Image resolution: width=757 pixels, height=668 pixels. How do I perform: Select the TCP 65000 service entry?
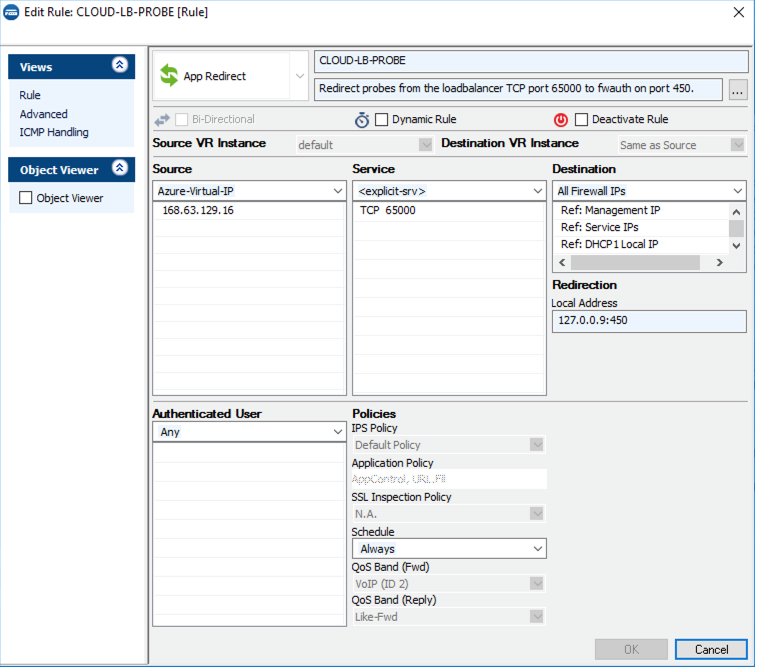pyautogui.click(x=448, y=210)
